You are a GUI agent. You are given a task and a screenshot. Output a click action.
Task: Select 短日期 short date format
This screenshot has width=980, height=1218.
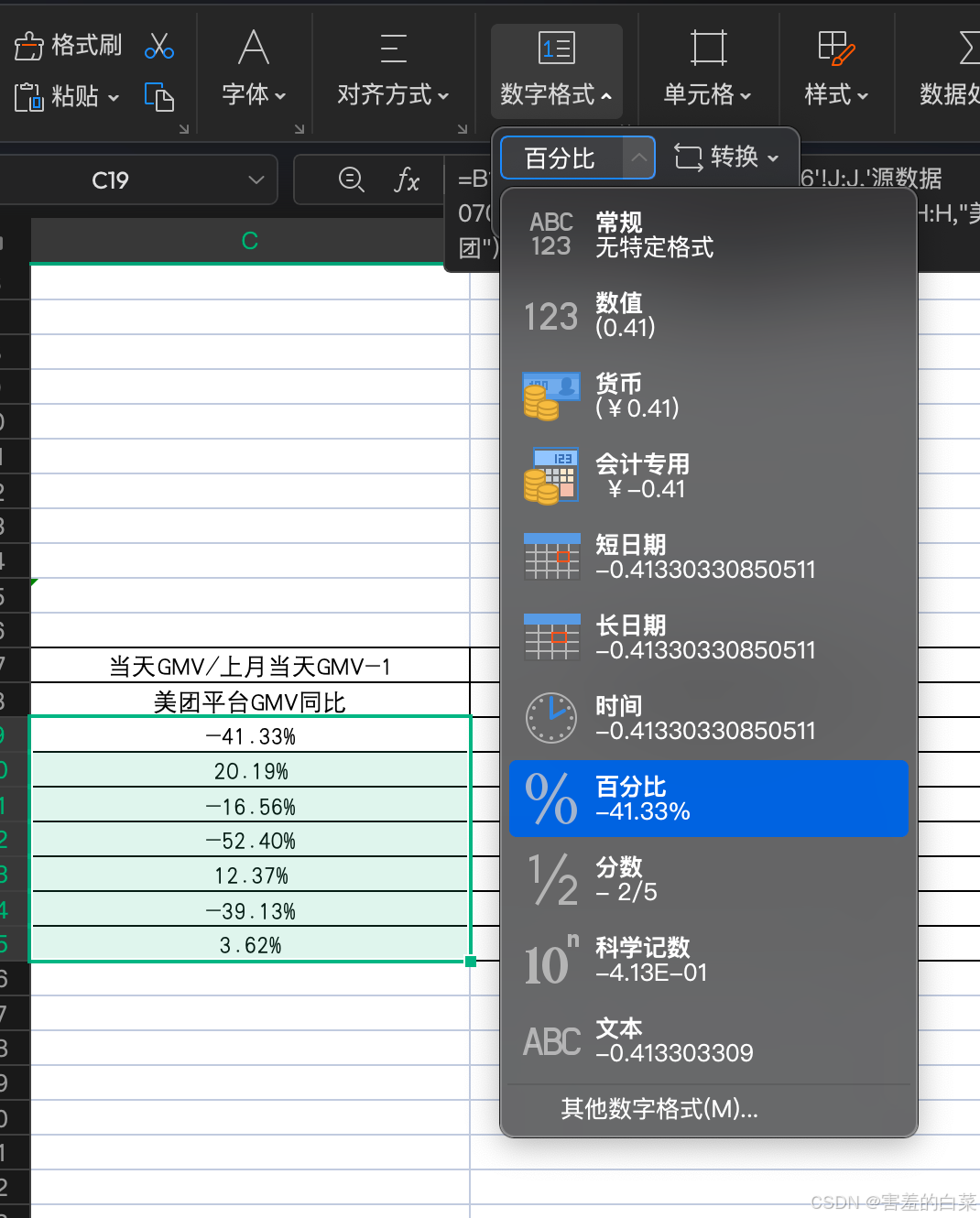click(x=708, y=557)
